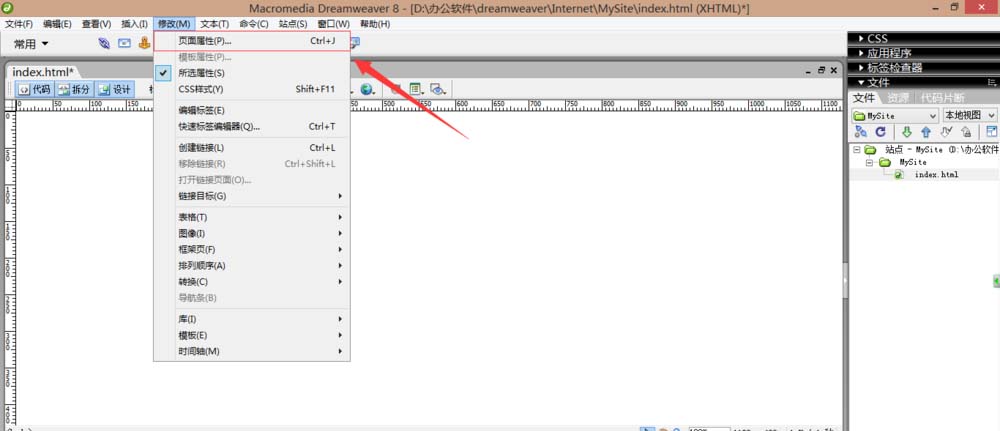Expand the 模板(E) submenu
Viewport: 1000px width, 431px height.
coord(252,335)
